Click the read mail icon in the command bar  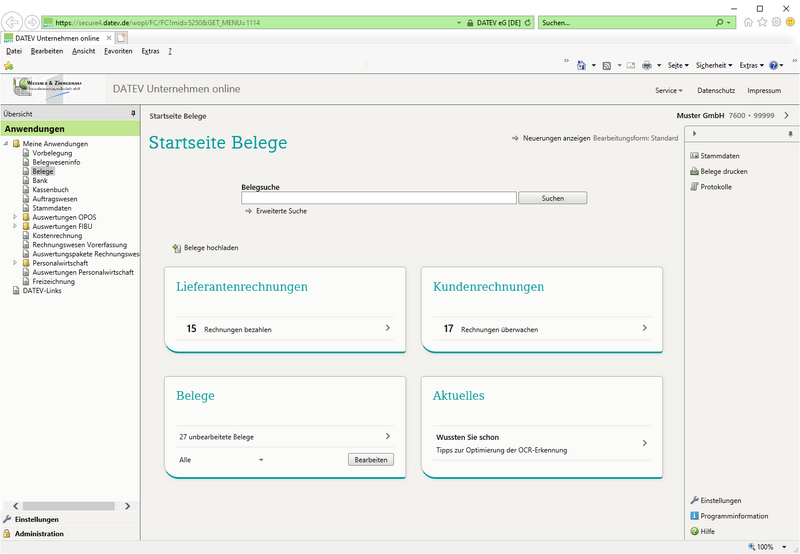pyautogui.click(x=631, y=65)
